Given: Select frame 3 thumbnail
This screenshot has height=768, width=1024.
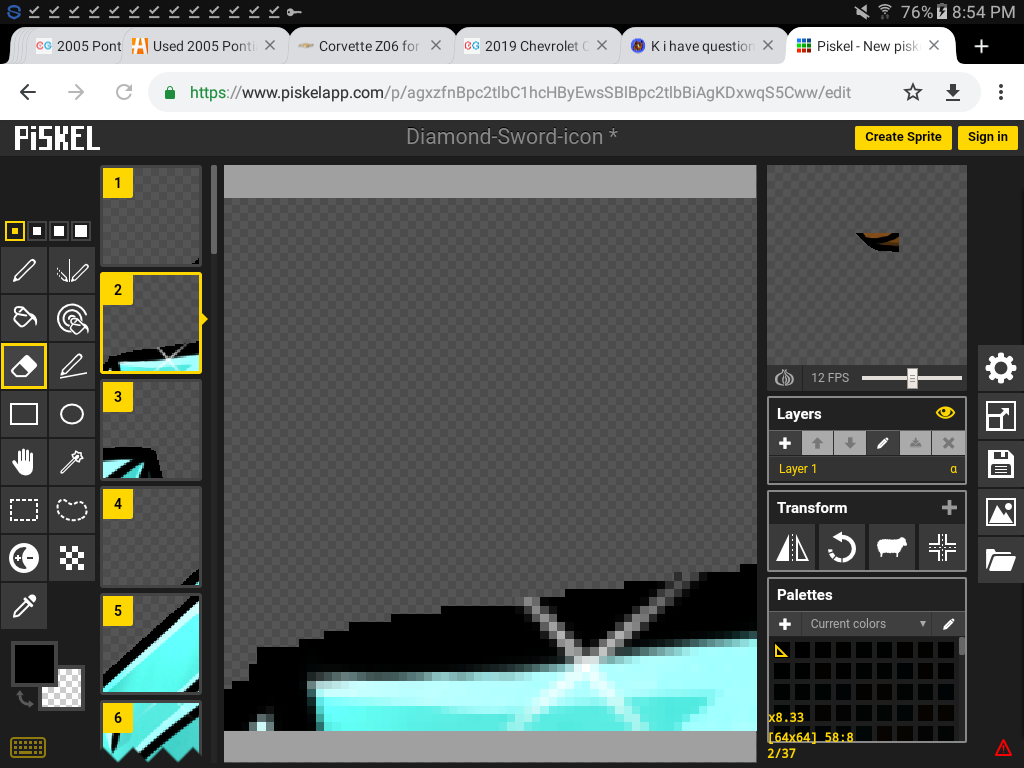Looking at the screenshot, I should pos(151,430).
